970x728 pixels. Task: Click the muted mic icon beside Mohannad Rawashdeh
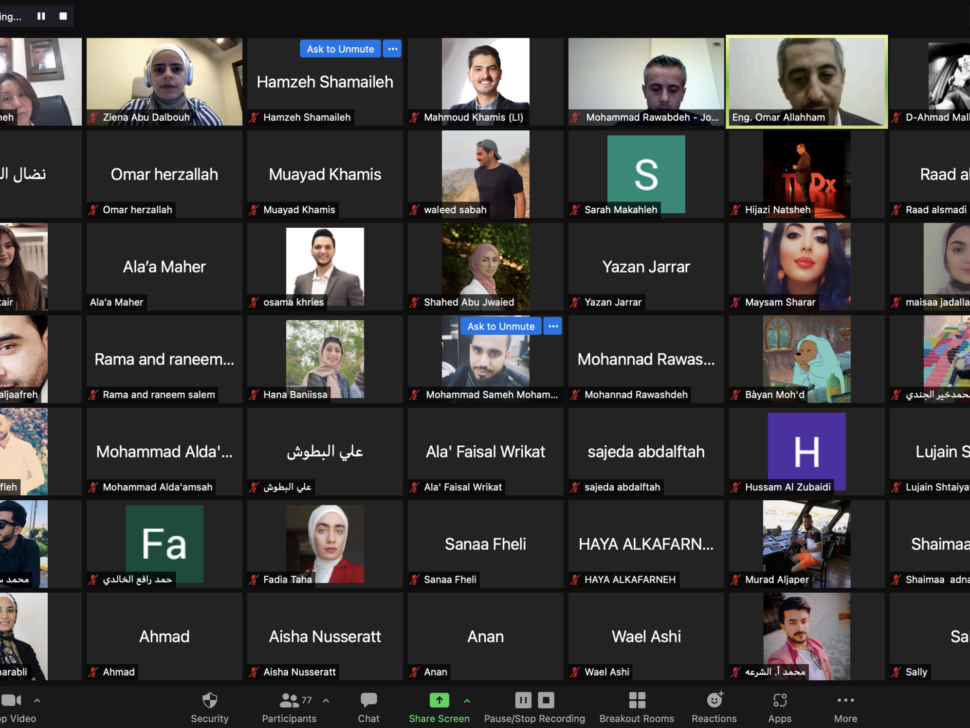[x=575, y=395]
